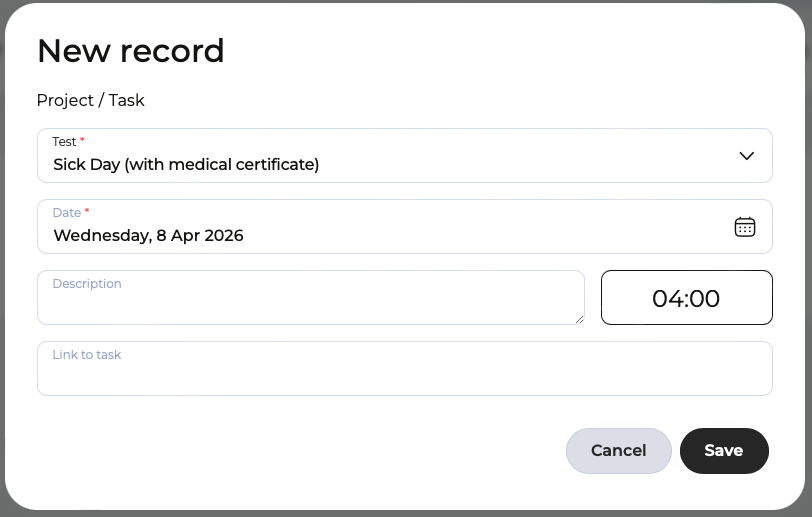Click the "Description" placeholder label

87,284
